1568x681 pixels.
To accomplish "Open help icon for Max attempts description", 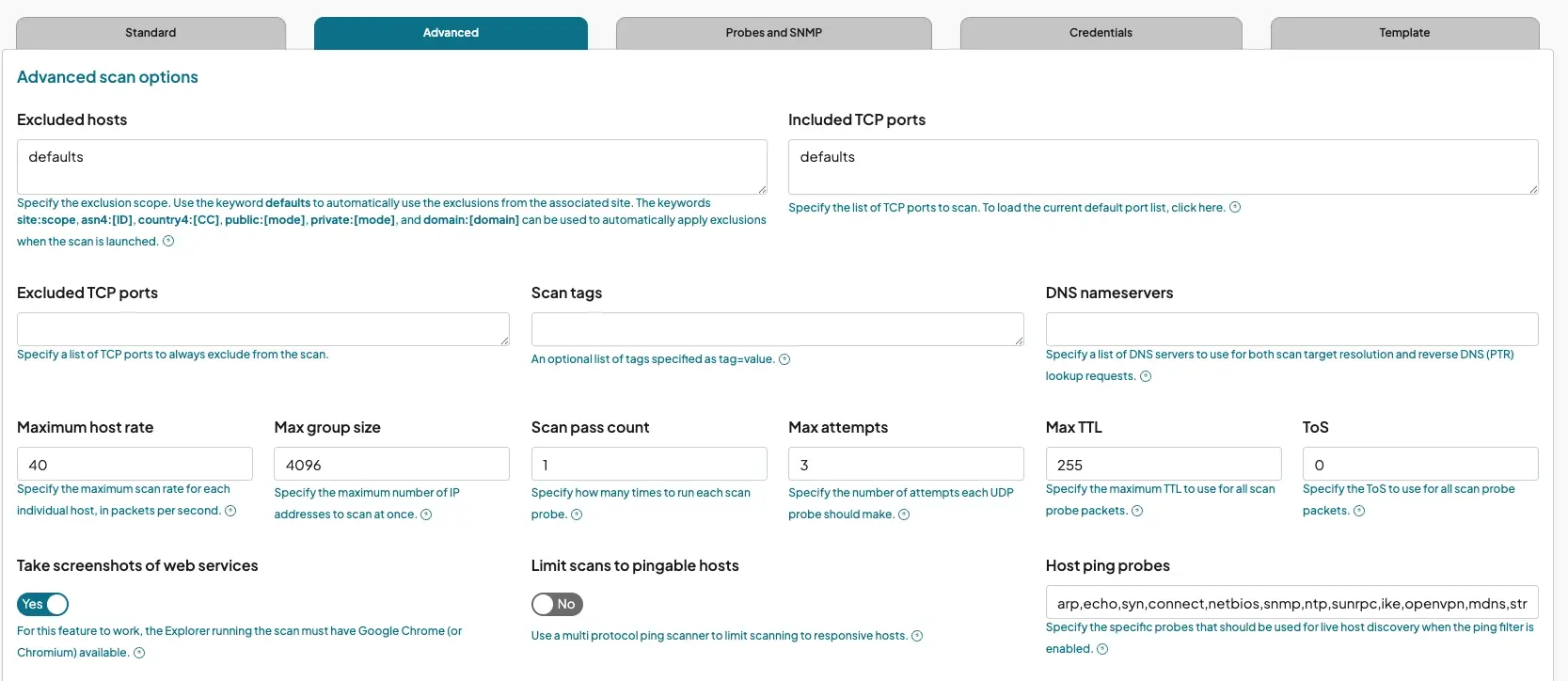I will point(904,515).
